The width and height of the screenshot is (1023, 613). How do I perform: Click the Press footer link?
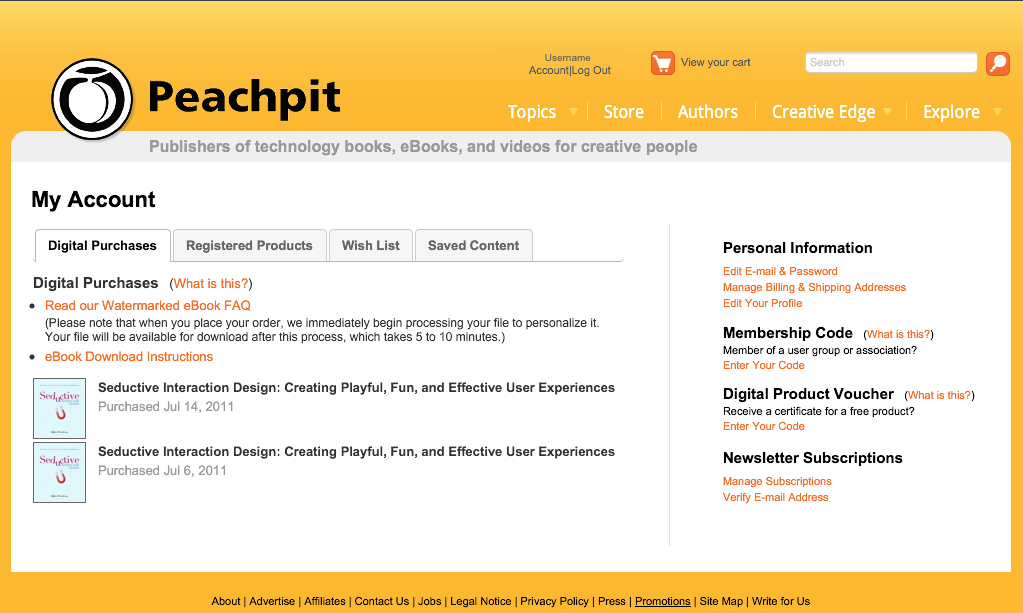pyautogui.click(x=612, y=601)
